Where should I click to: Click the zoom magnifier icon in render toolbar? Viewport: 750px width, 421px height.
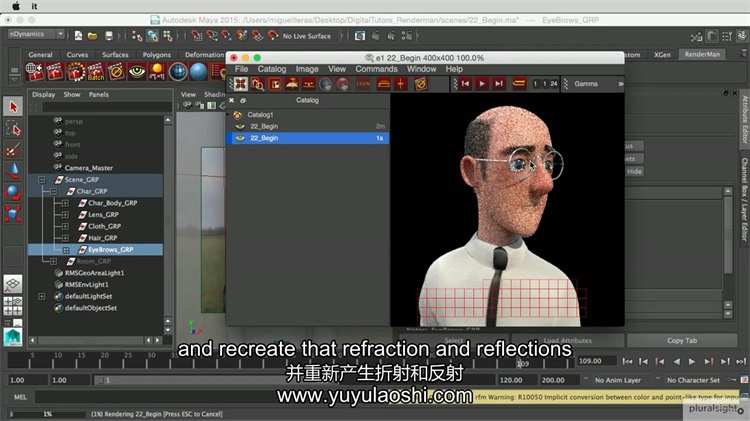pyautogui.click(x=258, y=84)
